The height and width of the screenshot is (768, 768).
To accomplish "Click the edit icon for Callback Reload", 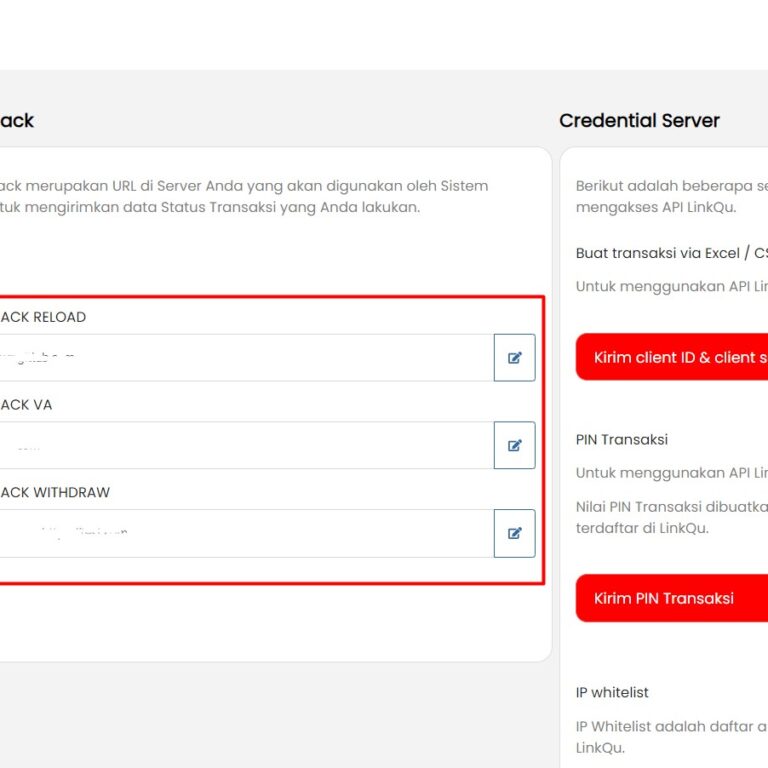I will click(514, 358).
